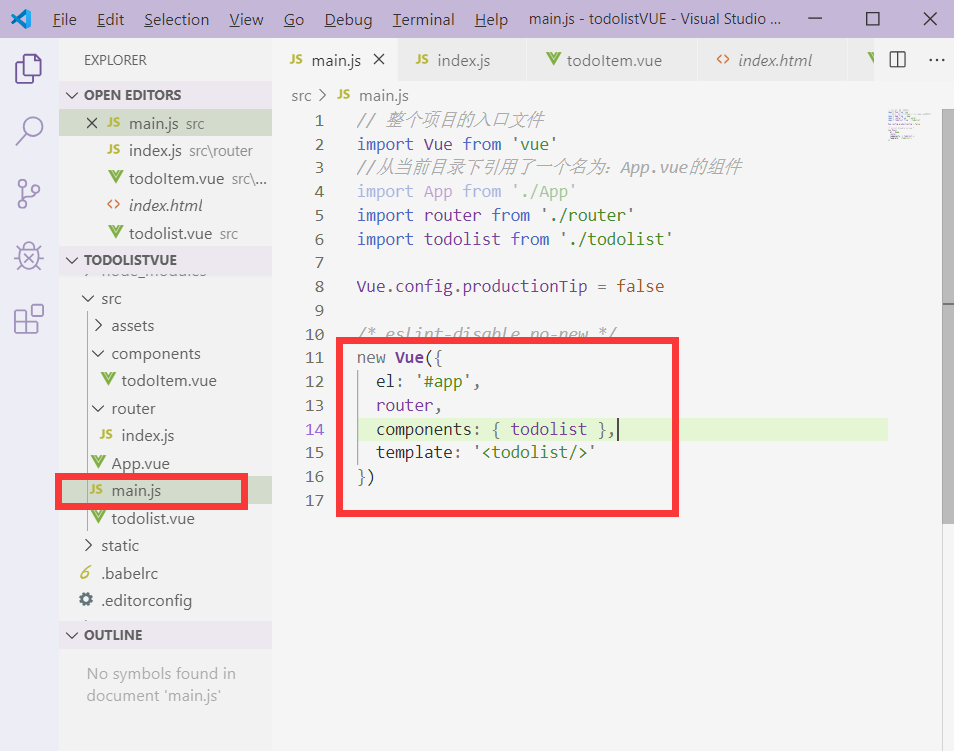Open the Extensions view
954x751 pixels.
pyautogui.click(x=28, y=320)
